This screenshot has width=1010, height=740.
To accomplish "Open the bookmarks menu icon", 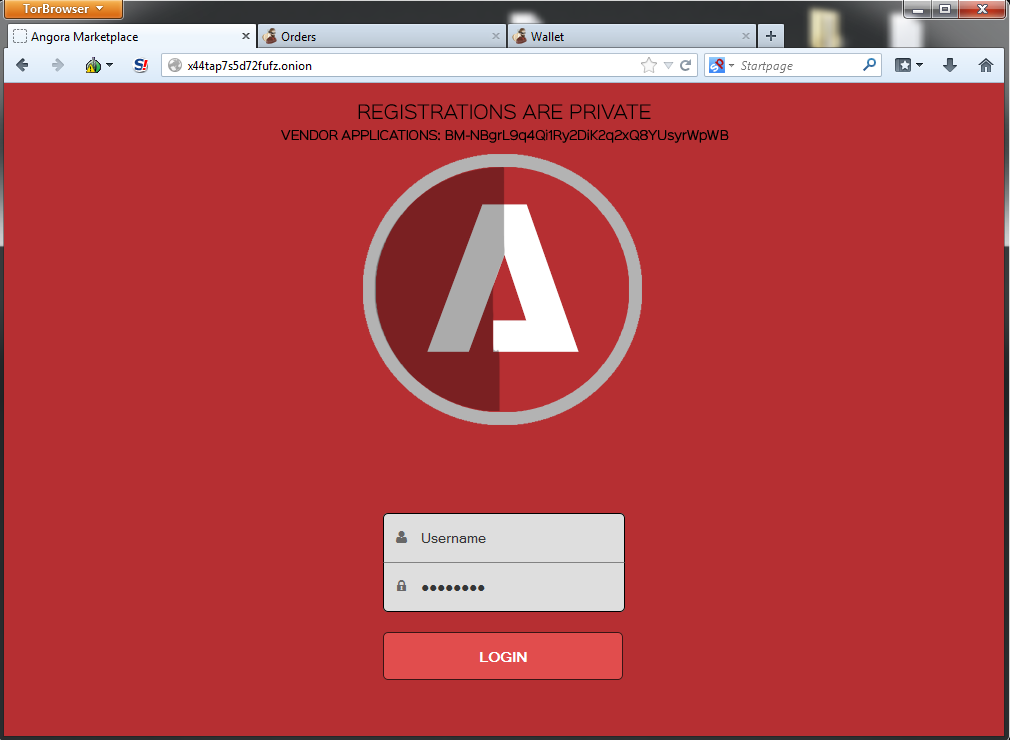I will coord(903,65).
